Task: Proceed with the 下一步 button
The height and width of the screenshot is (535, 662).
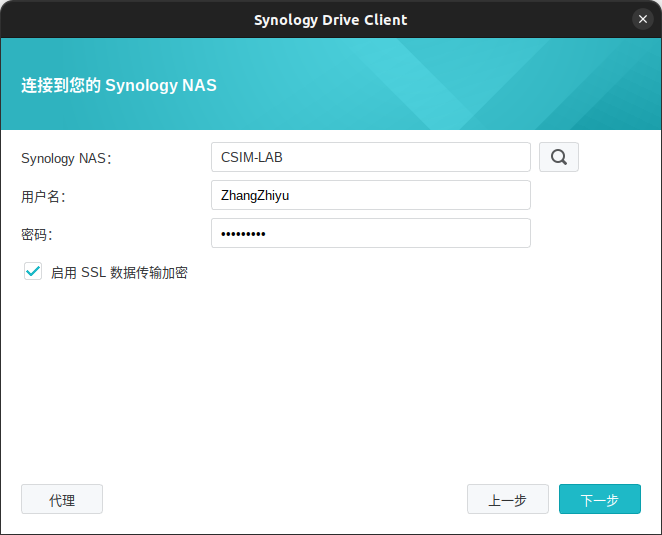Action: tap(600, 499)
